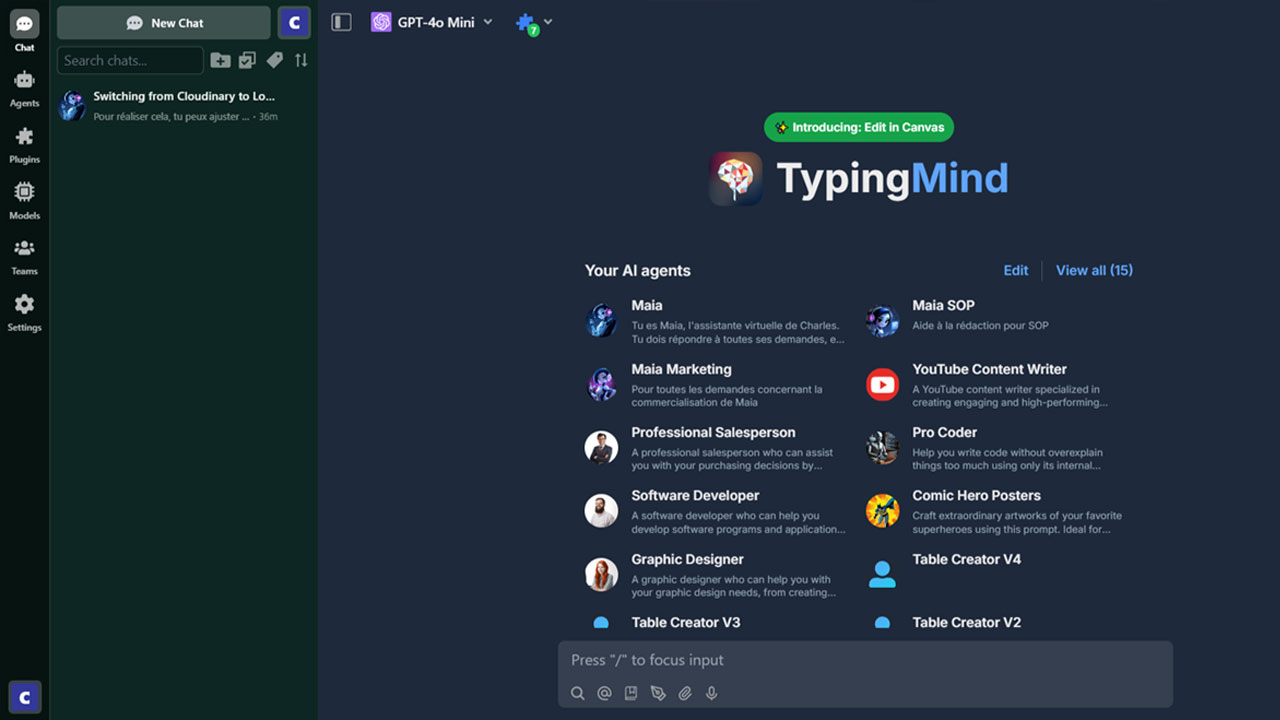
Task: Select the Graphic Designer agent
Action: [715, 575]
